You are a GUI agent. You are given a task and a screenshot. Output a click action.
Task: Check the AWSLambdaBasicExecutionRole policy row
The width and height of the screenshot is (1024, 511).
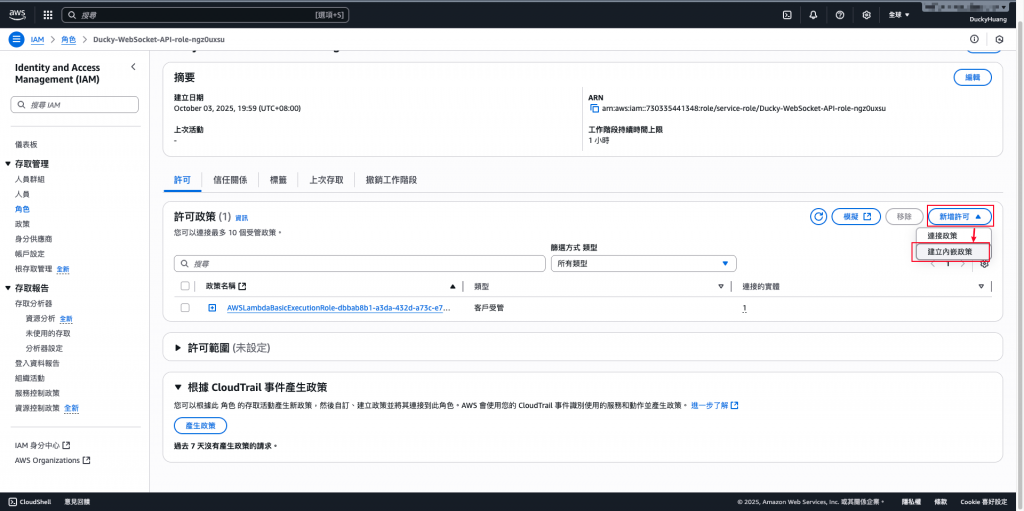pyautogui.click(x=185, y=308)
